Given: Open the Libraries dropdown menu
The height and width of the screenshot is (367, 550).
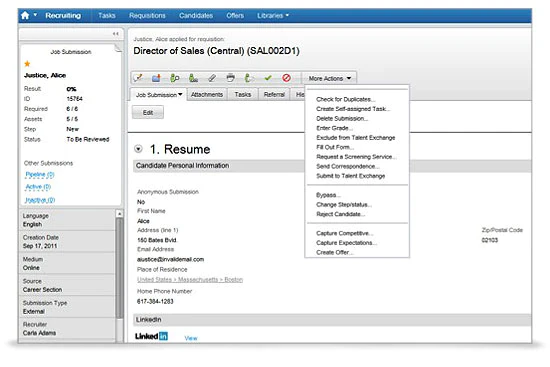Looking at the screenshot, I should tap(273, 15).
